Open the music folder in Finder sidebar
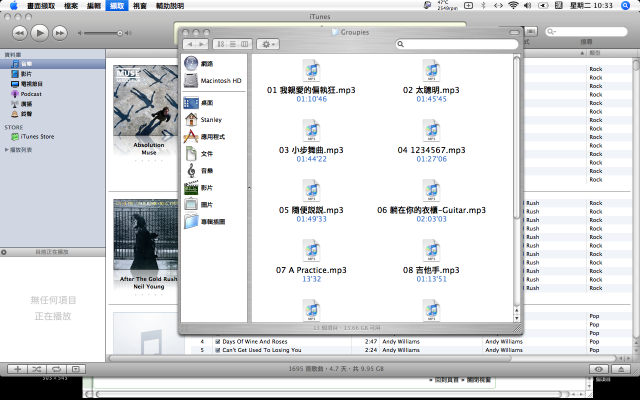640x400 pixels. pos(199,171)
